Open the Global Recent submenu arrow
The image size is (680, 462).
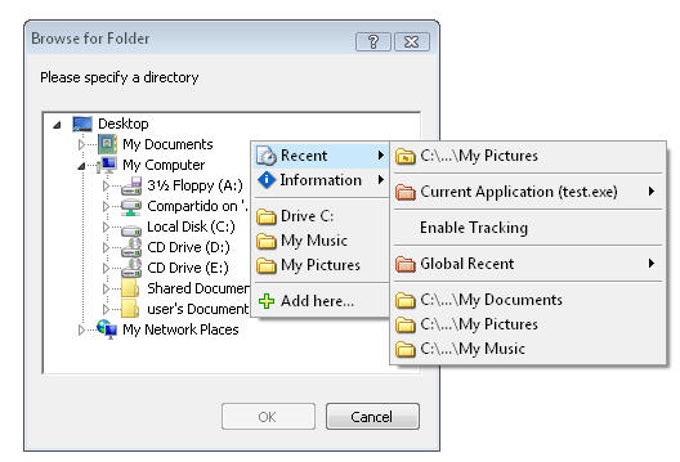pyautogui.click(x=651, y=263)
